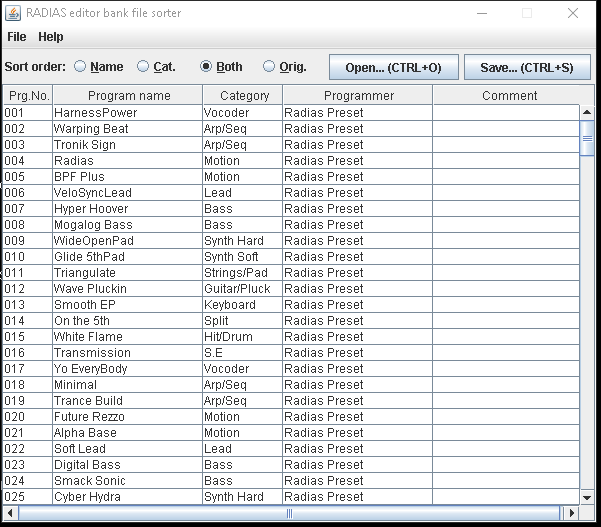Screen dimensions: 601x527
Task: Select the On the 5th program name
Action: click(x=127, y=321)
